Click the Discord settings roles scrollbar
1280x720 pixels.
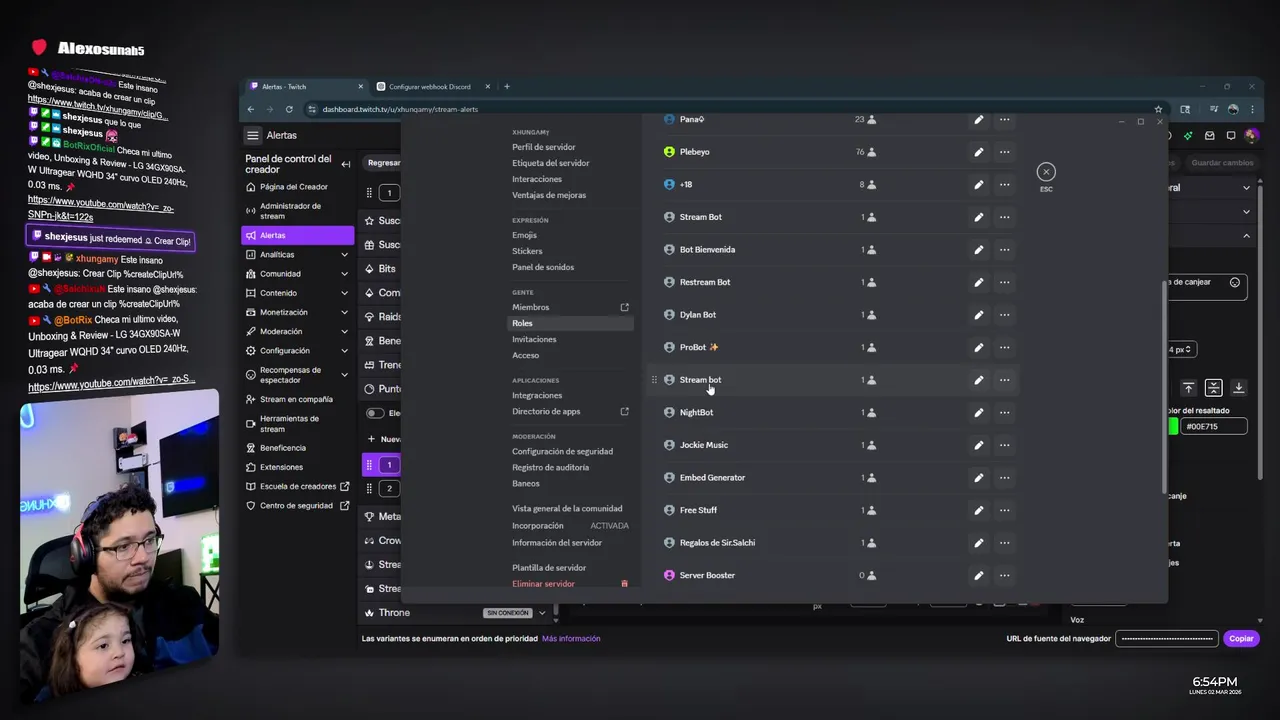[x=1162, y=385]
